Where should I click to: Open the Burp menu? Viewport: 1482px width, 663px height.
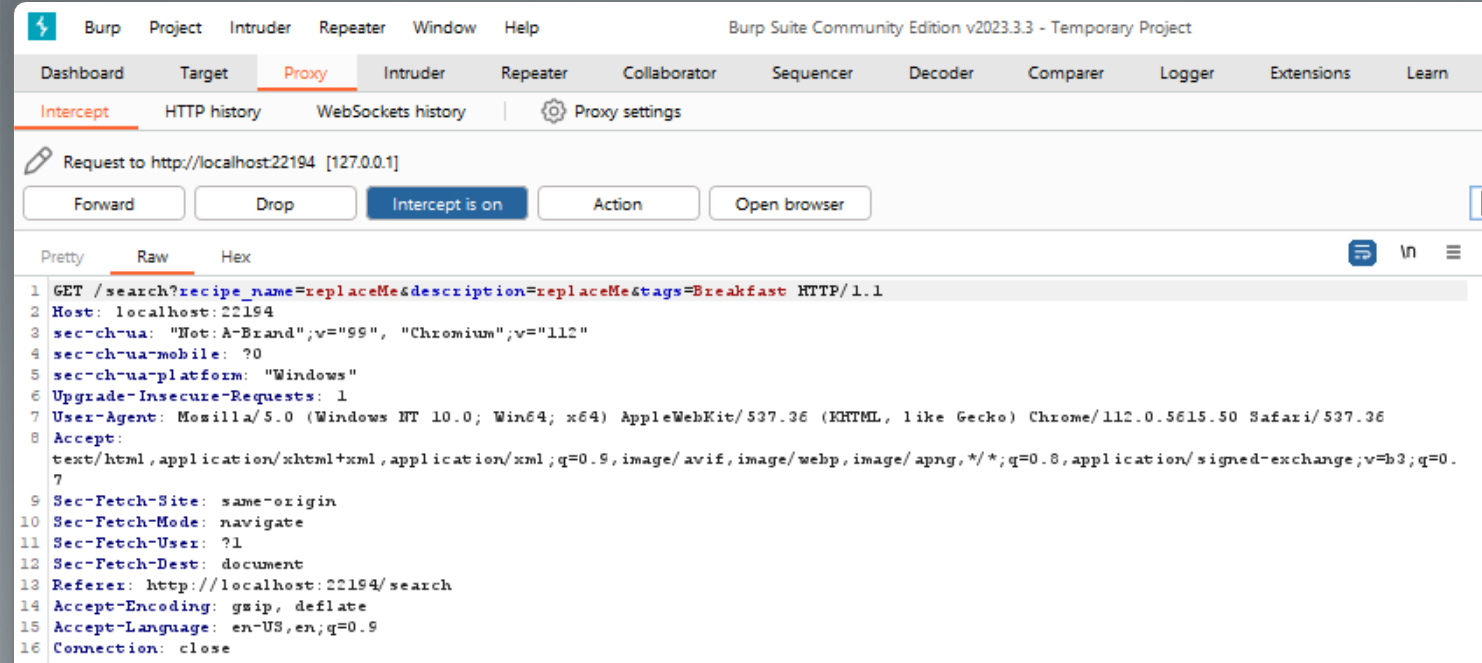102,28
